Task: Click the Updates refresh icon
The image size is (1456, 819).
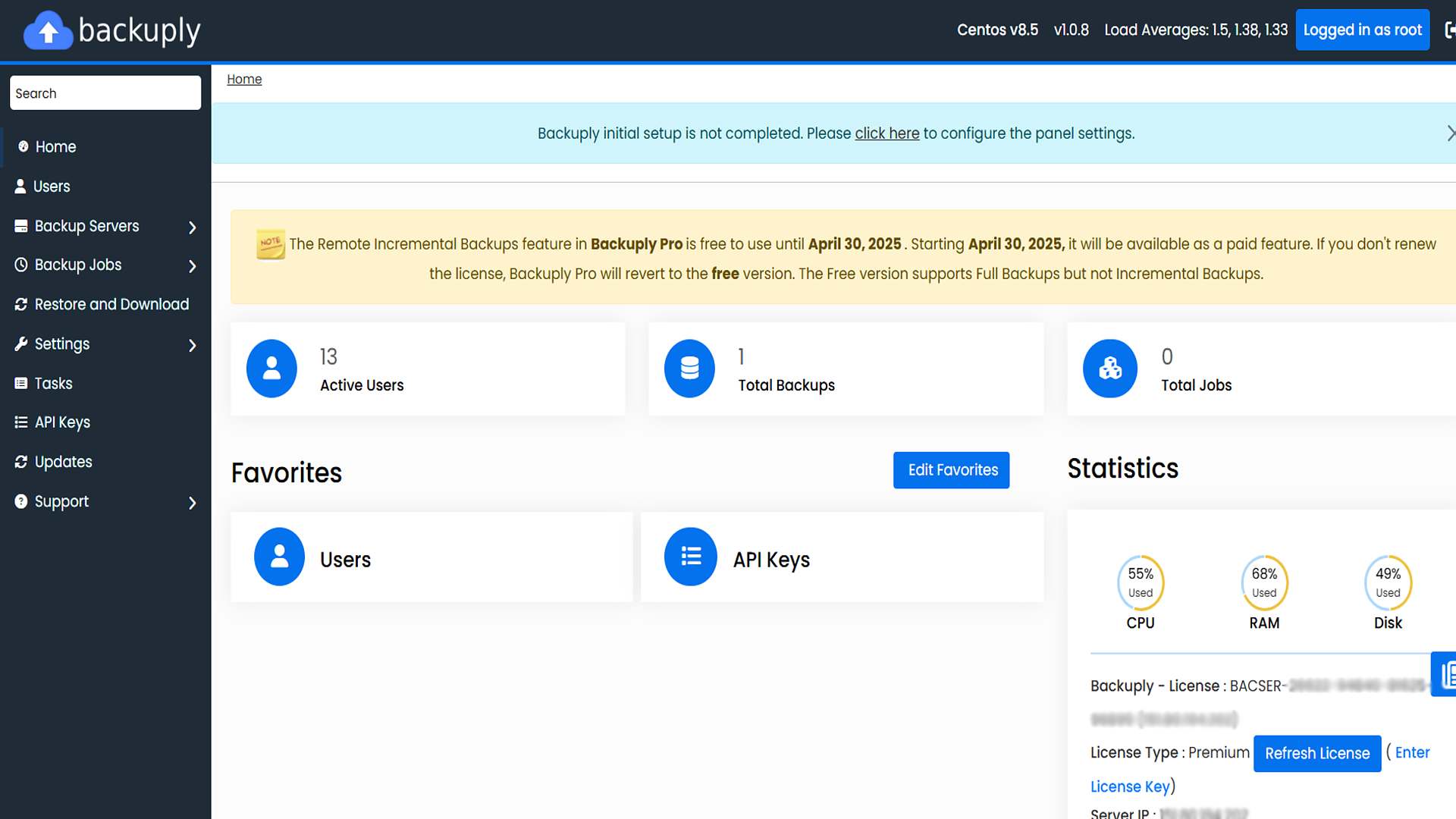Action: (x=21, y=462)
